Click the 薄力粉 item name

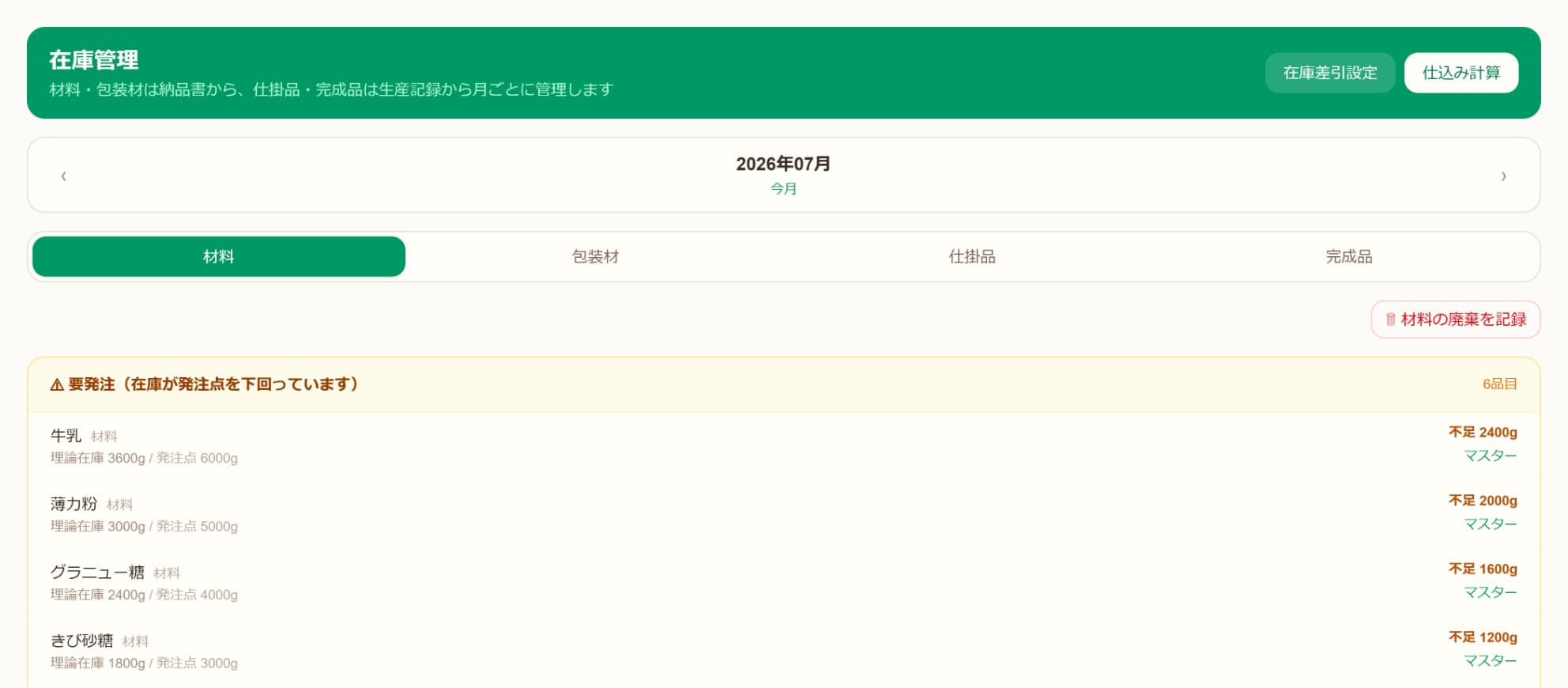point(73,504)
